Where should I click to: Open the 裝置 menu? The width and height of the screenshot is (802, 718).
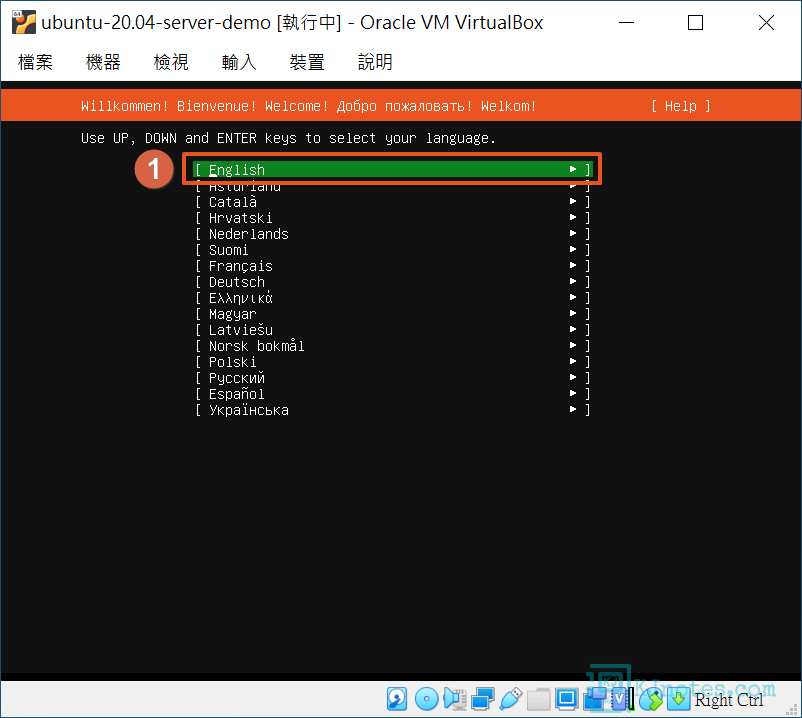point(307,62)
